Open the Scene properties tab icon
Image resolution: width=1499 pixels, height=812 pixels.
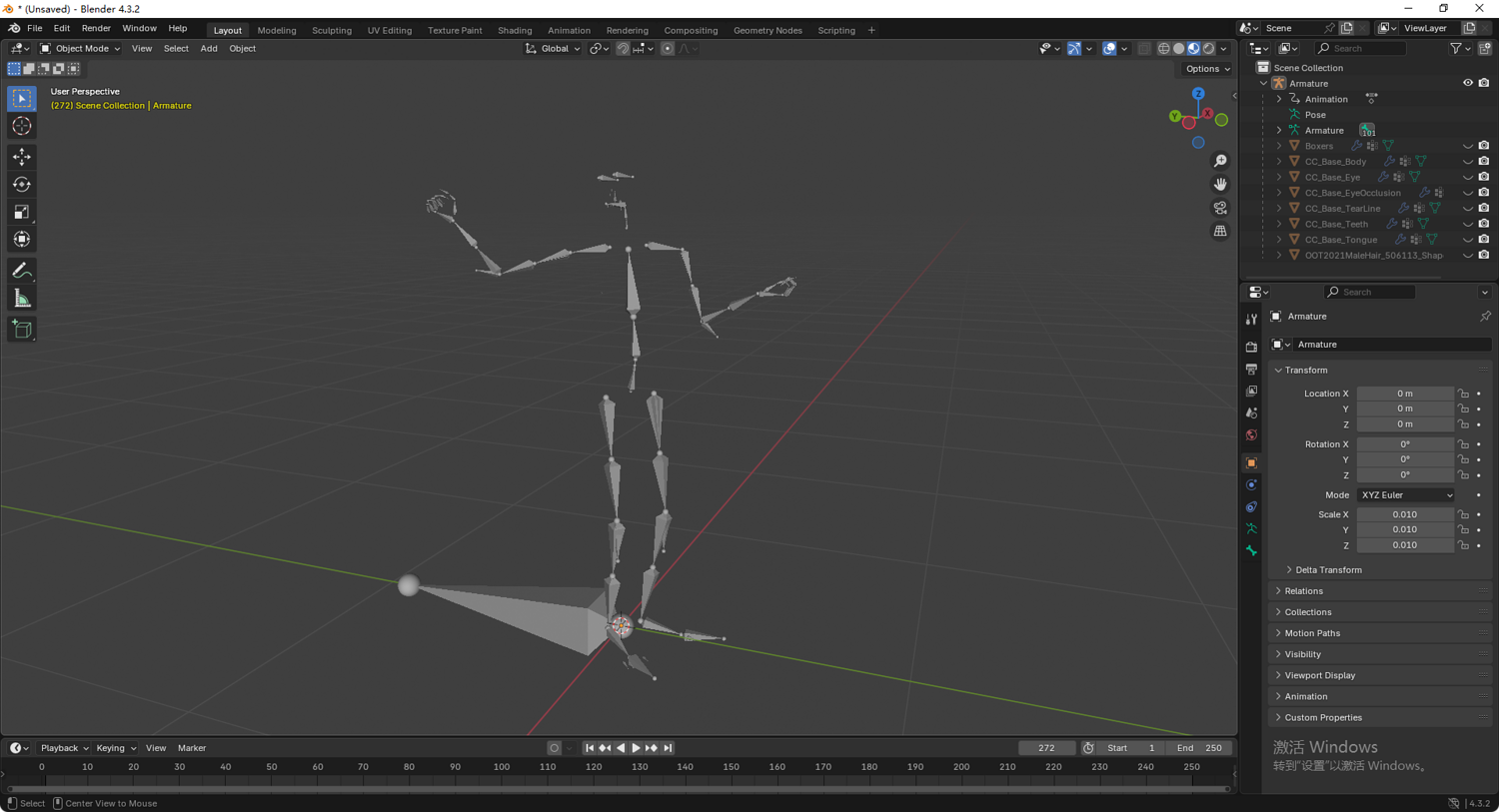tap(1251, 412)
